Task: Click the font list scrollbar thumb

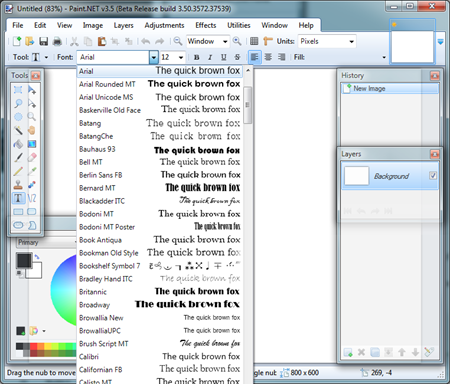Action: pyautogui.click(x=248, y=105)
